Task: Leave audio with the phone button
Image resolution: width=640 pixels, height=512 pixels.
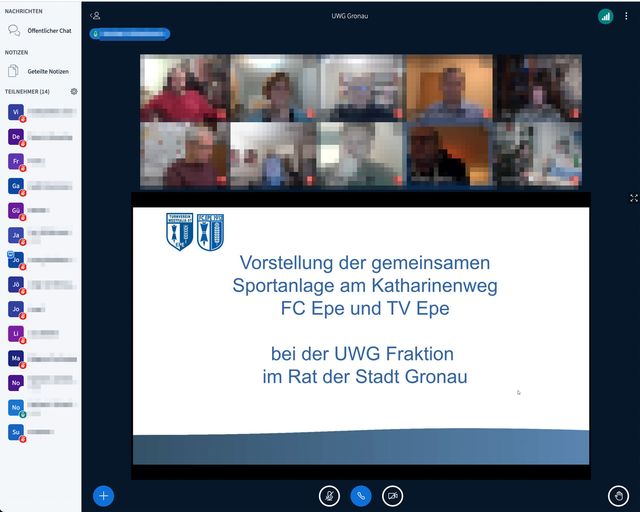Action: [x=361, y=496]
